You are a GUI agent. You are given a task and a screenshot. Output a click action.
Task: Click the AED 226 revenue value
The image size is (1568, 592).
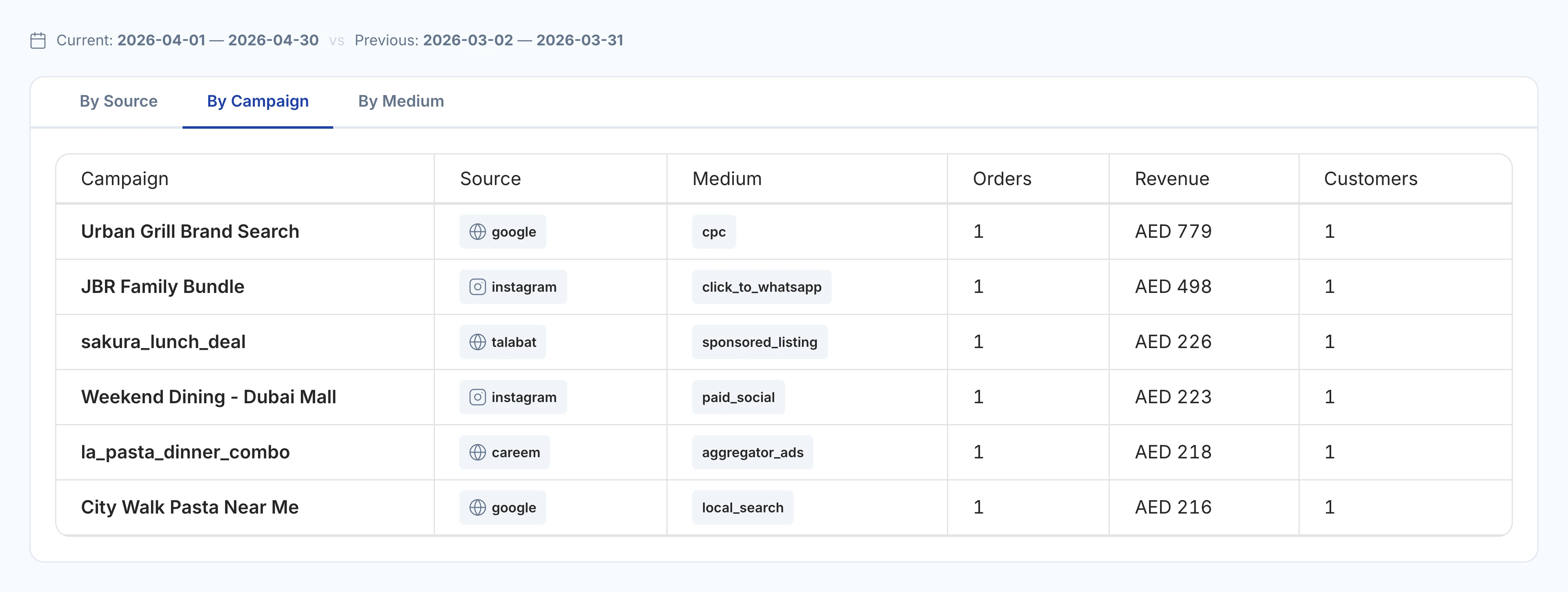click(x=1173, y=342)
